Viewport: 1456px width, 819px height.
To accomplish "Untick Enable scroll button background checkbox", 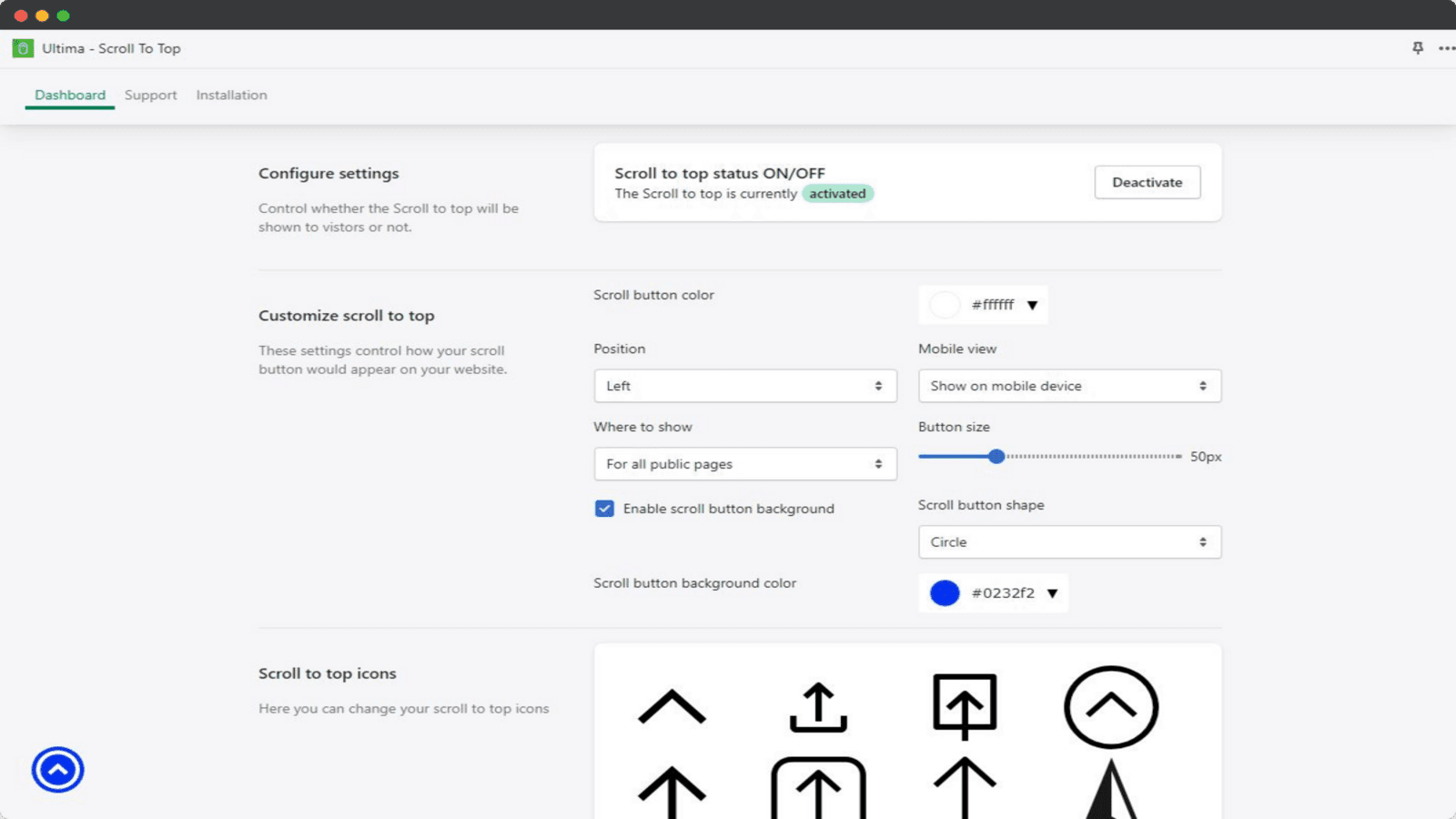I will [x=604, y=509].
